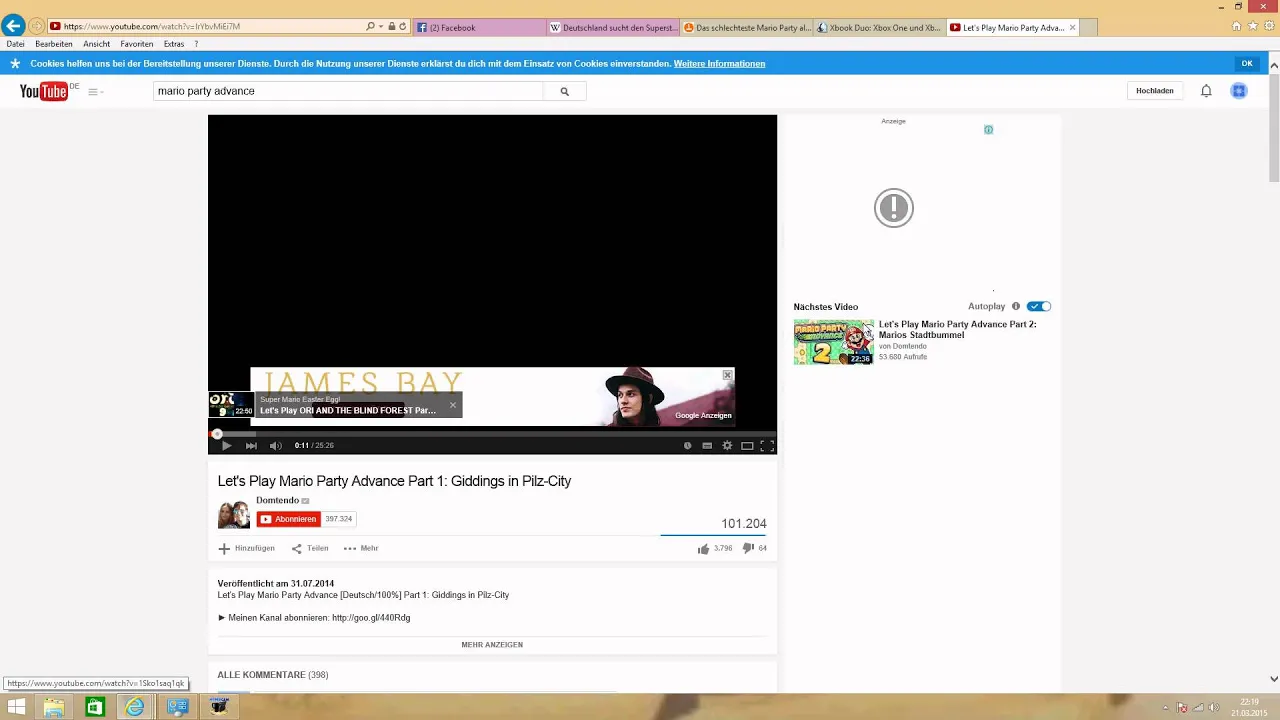The image size is (1280, 720).
Task: Subscribe with the Abonnieren button
Action: 289,519
